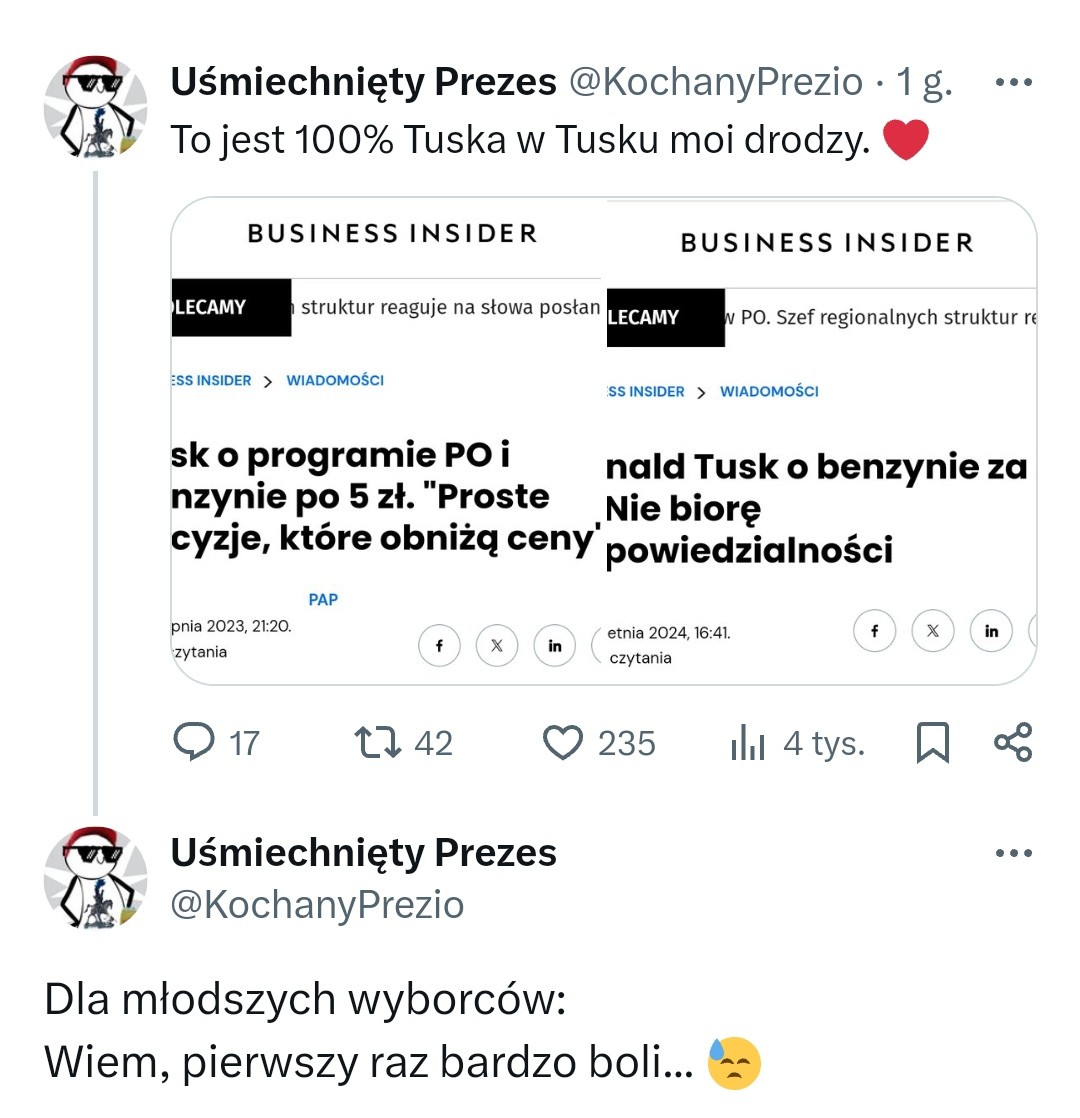Like the tweet with the heart icon
Image resolution: width=1080 pixels, height=1118 pixels.
562,742
